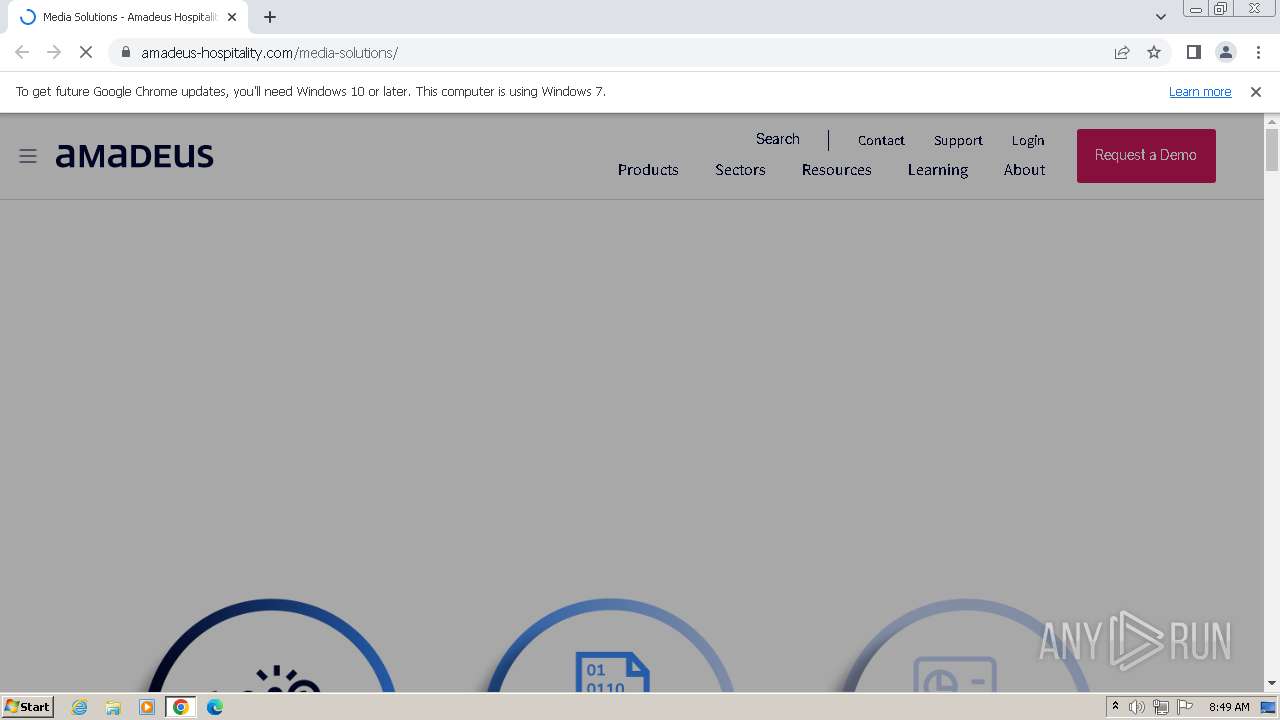Screen dimensions: 1280x720
Task: Open the Support page
Action: (x=958, y=140)
